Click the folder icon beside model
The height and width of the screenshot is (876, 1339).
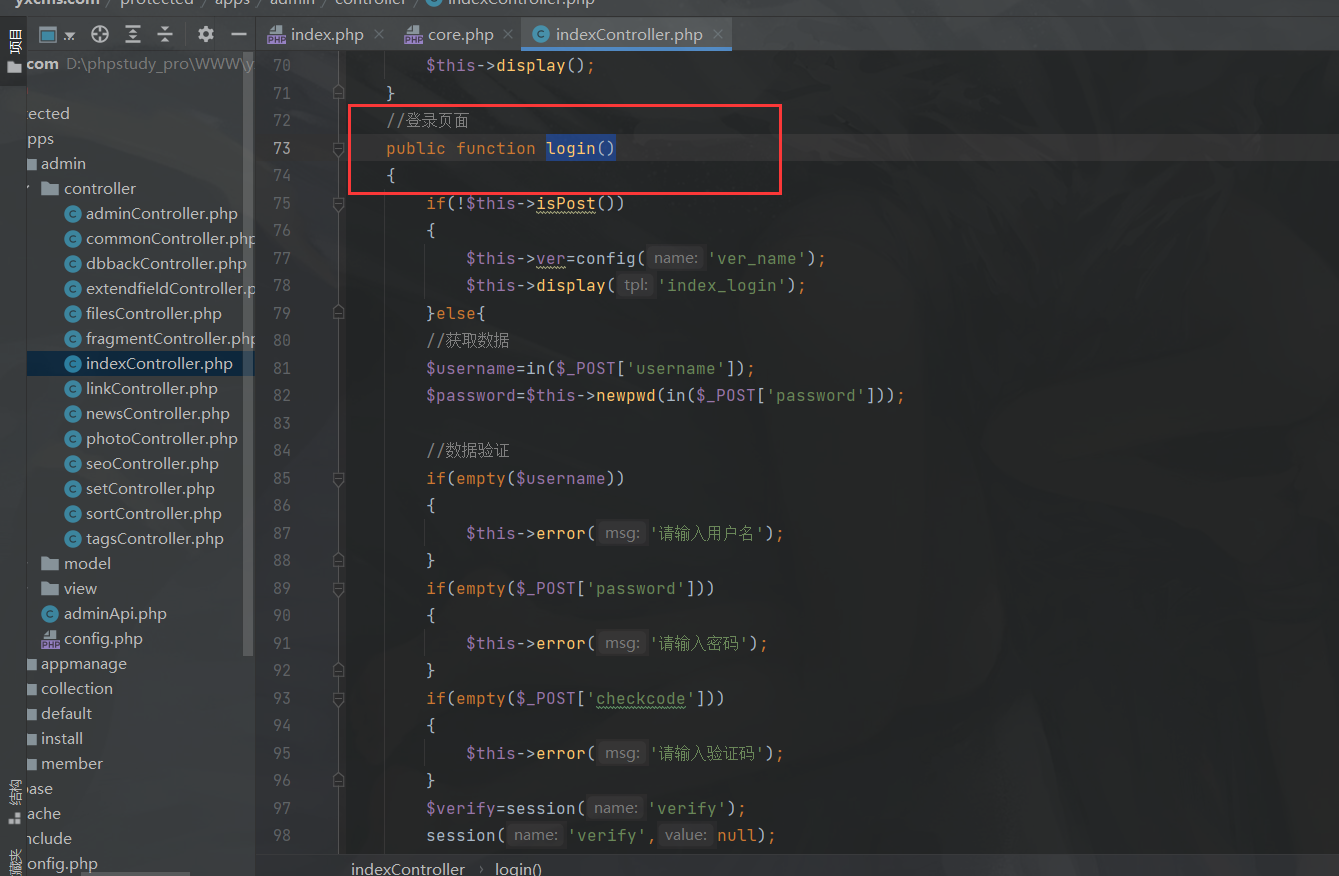click(50, 563)
